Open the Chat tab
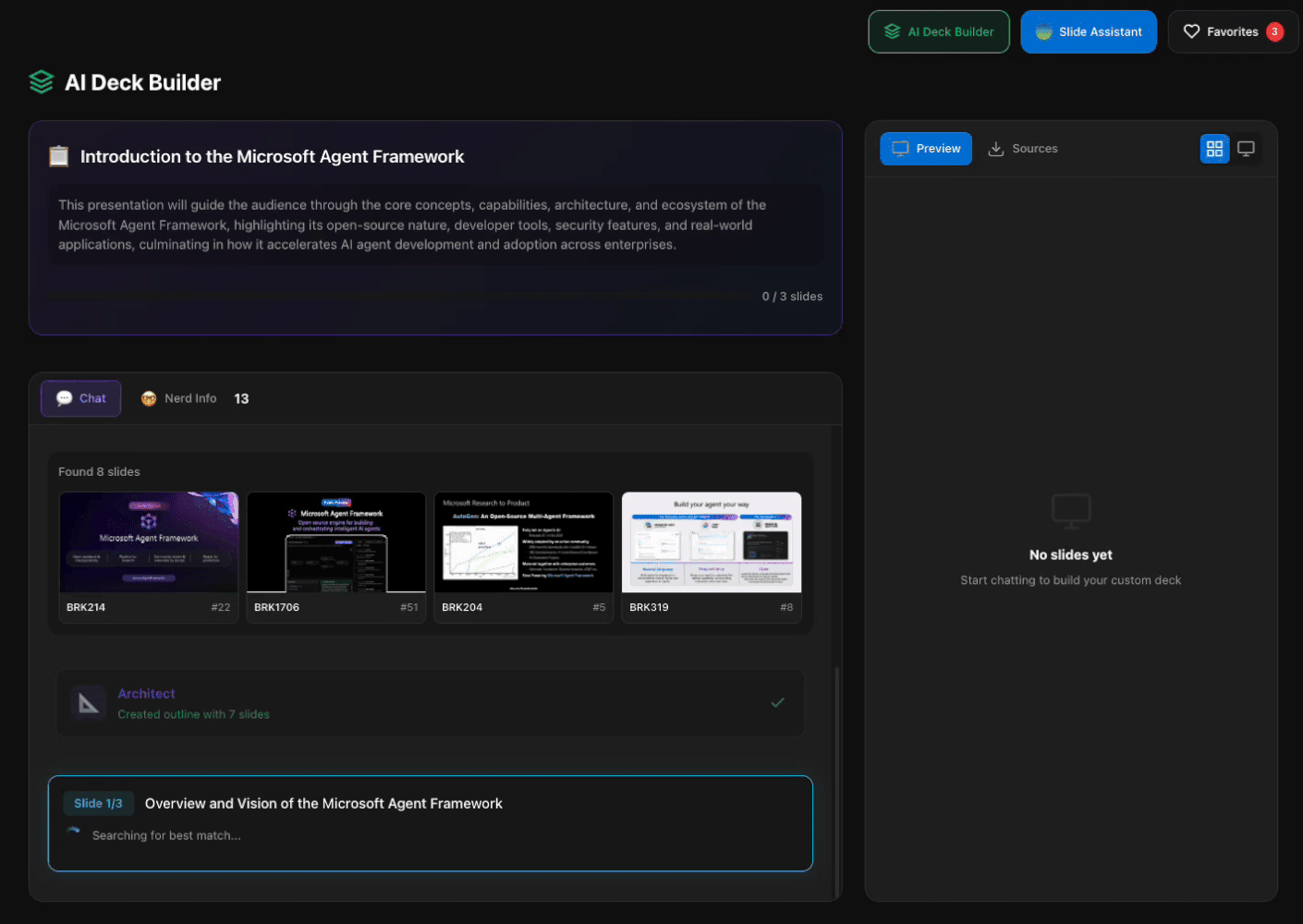1303x924 pixels. (80, 397)
